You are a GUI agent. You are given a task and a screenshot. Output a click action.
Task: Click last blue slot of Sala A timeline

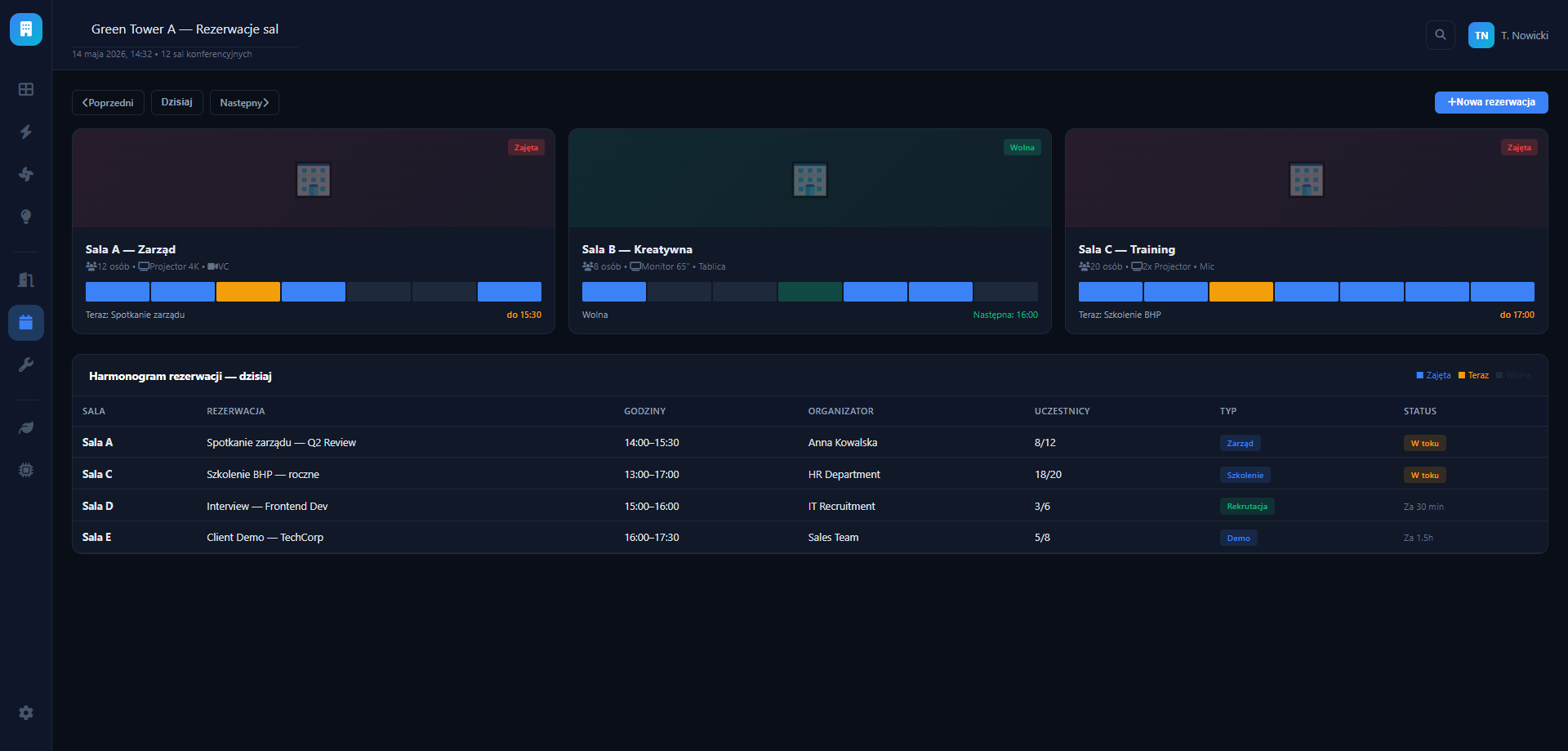[x=510, y=292]
